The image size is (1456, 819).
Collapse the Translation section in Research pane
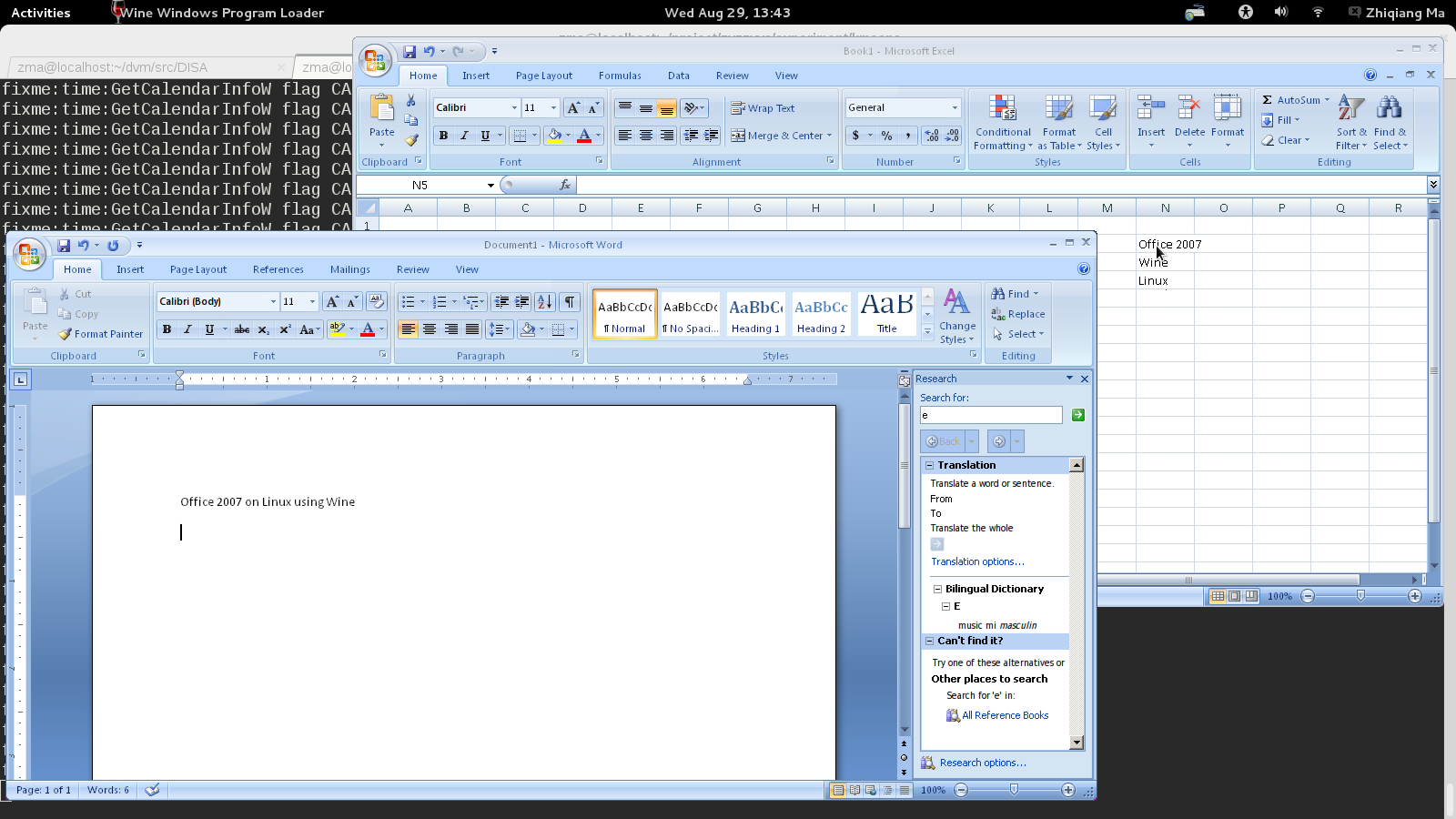[930, 465]
